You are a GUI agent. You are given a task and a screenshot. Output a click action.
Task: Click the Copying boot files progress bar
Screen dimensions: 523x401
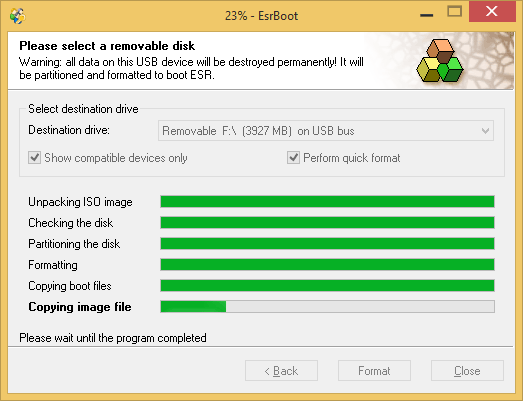[x=327, y=286]
